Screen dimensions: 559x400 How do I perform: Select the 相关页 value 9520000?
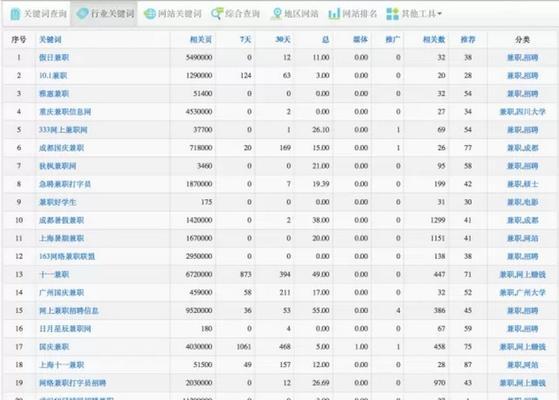pos(199,311)
